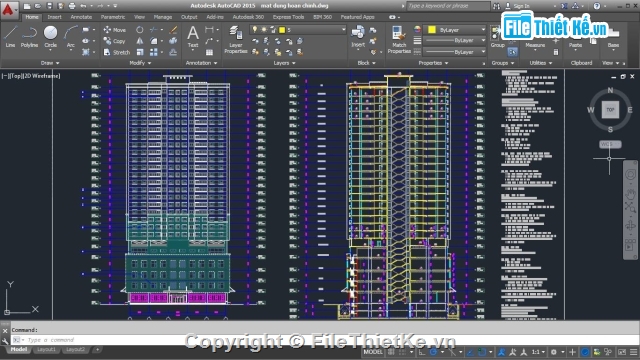The height and width of the screenshot is (360, 640).
Task: Select the Polyline tool
Action: pos(29,36)
